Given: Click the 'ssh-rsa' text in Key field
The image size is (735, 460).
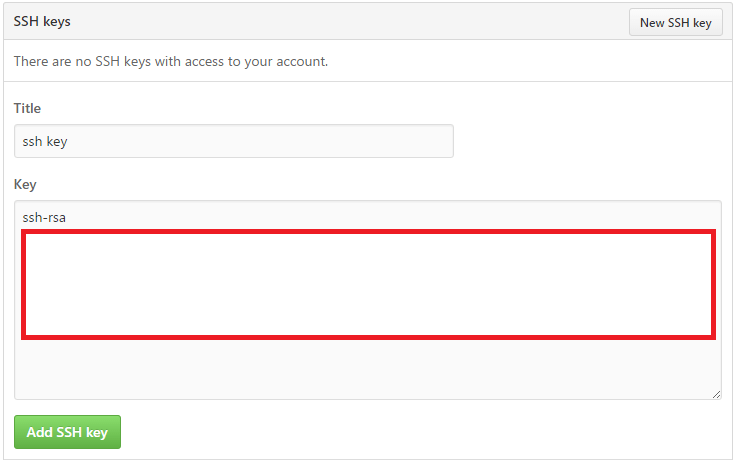Looking at the screenshot, I should (44, 216).
